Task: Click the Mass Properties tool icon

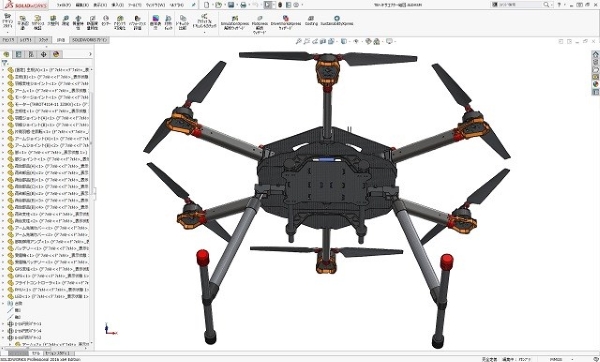Action: tap(78, 23)
